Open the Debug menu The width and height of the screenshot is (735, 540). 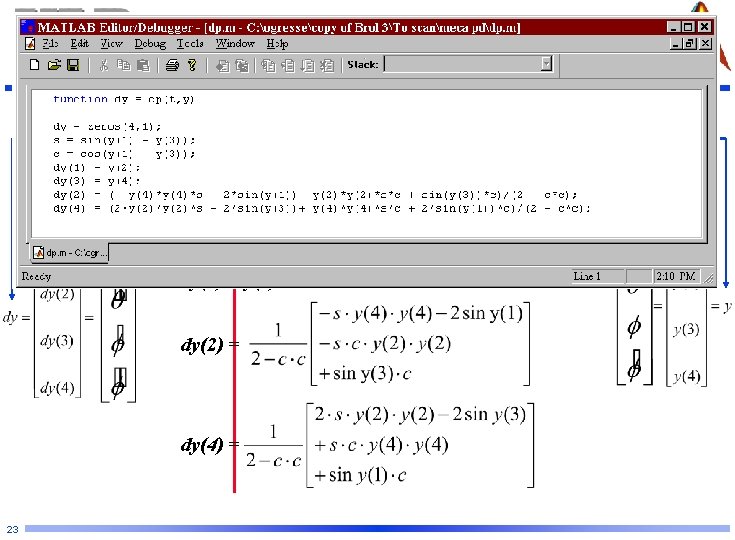tap(150, 44)
